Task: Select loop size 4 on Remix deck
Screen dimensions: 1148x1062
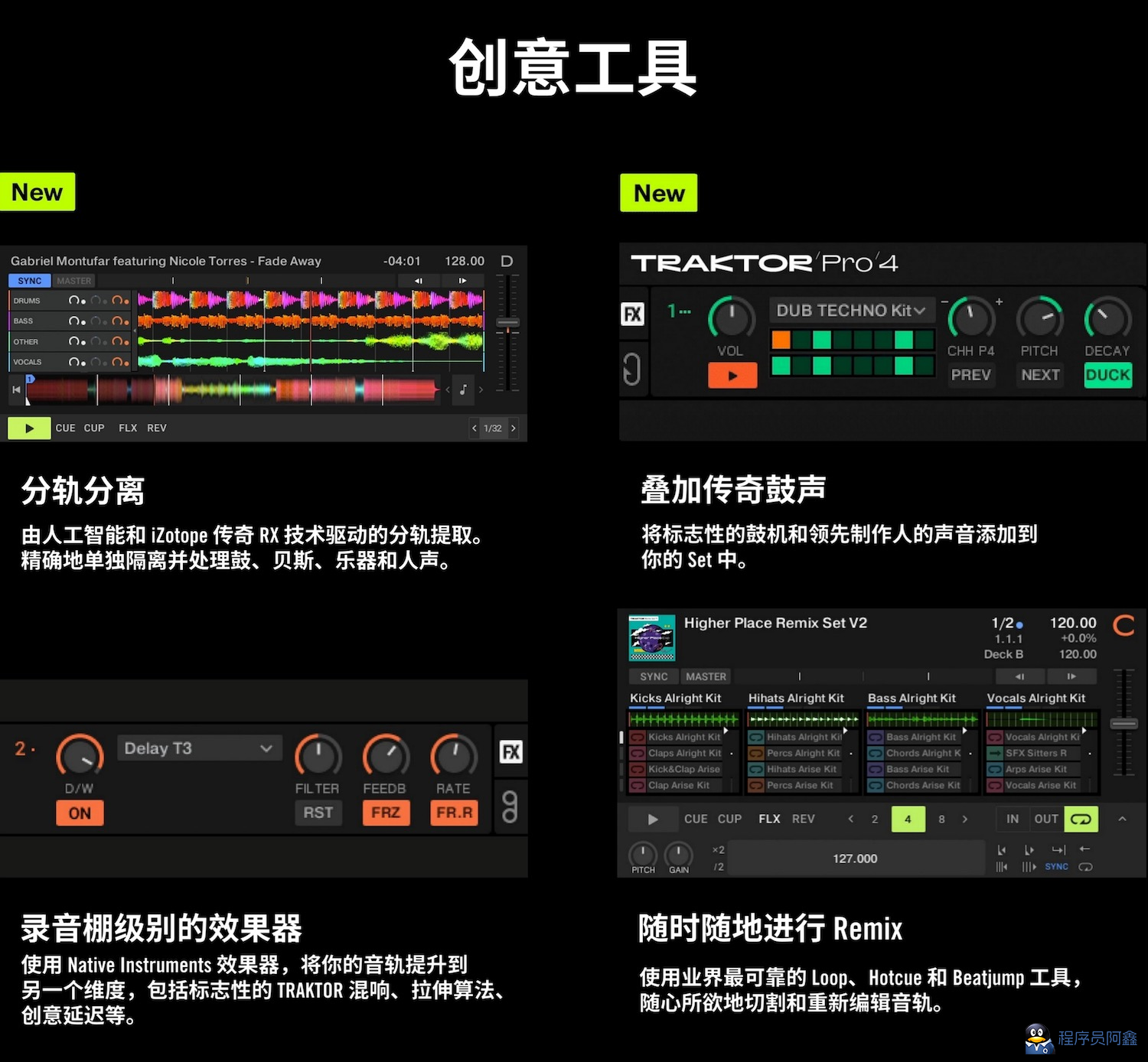Action: point(908,819)
